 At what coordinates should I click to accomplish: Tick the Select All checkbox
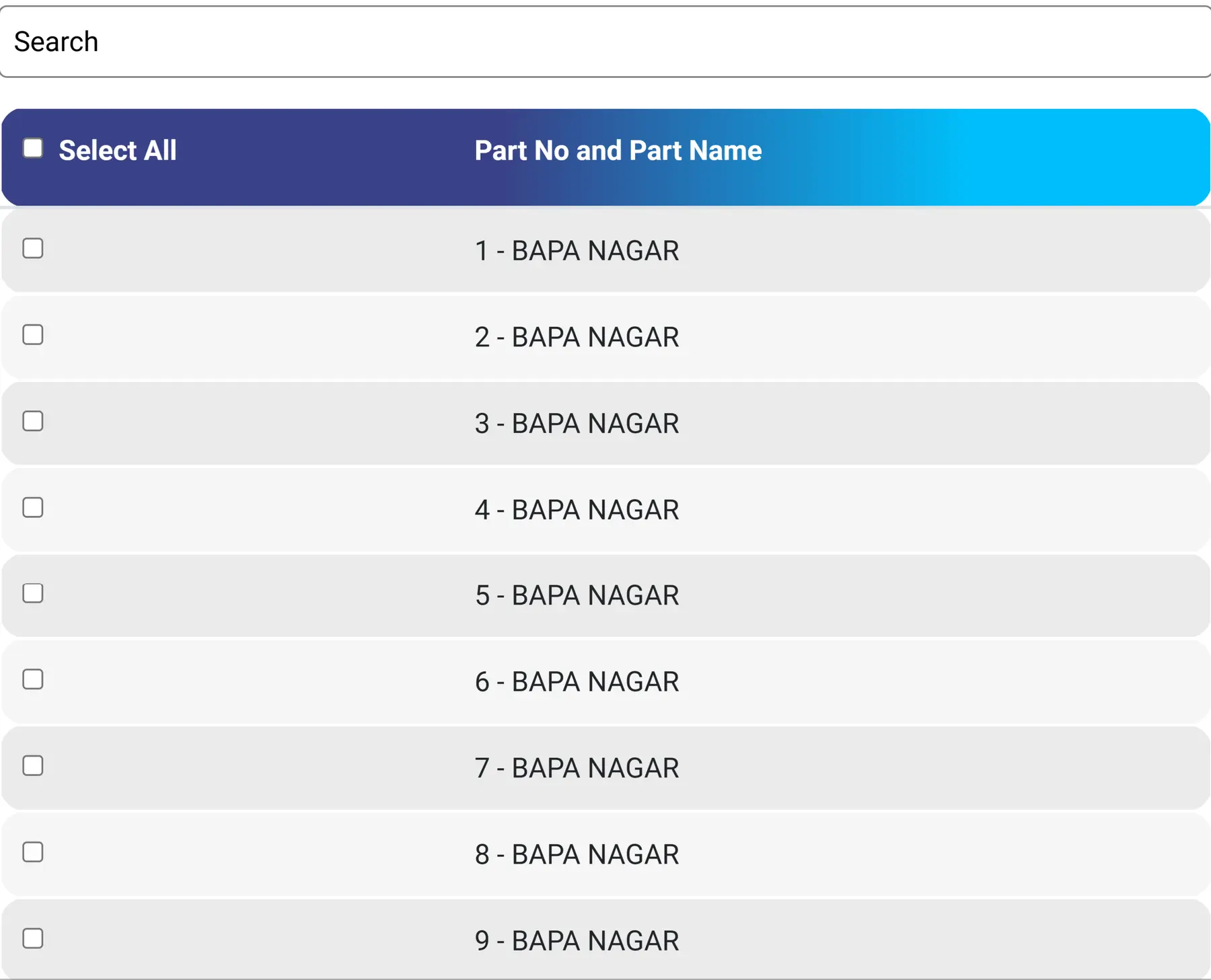point(33,148)
